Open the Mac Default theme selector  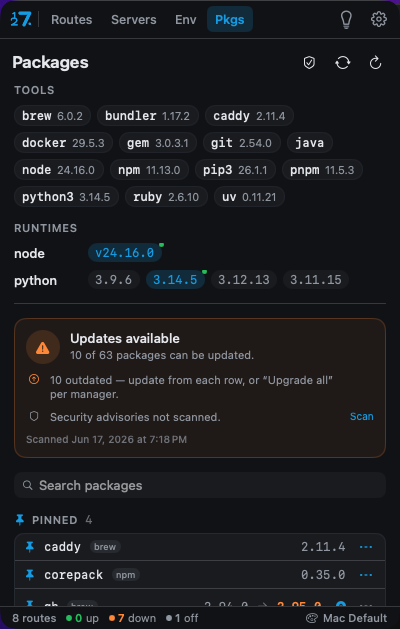347,618
